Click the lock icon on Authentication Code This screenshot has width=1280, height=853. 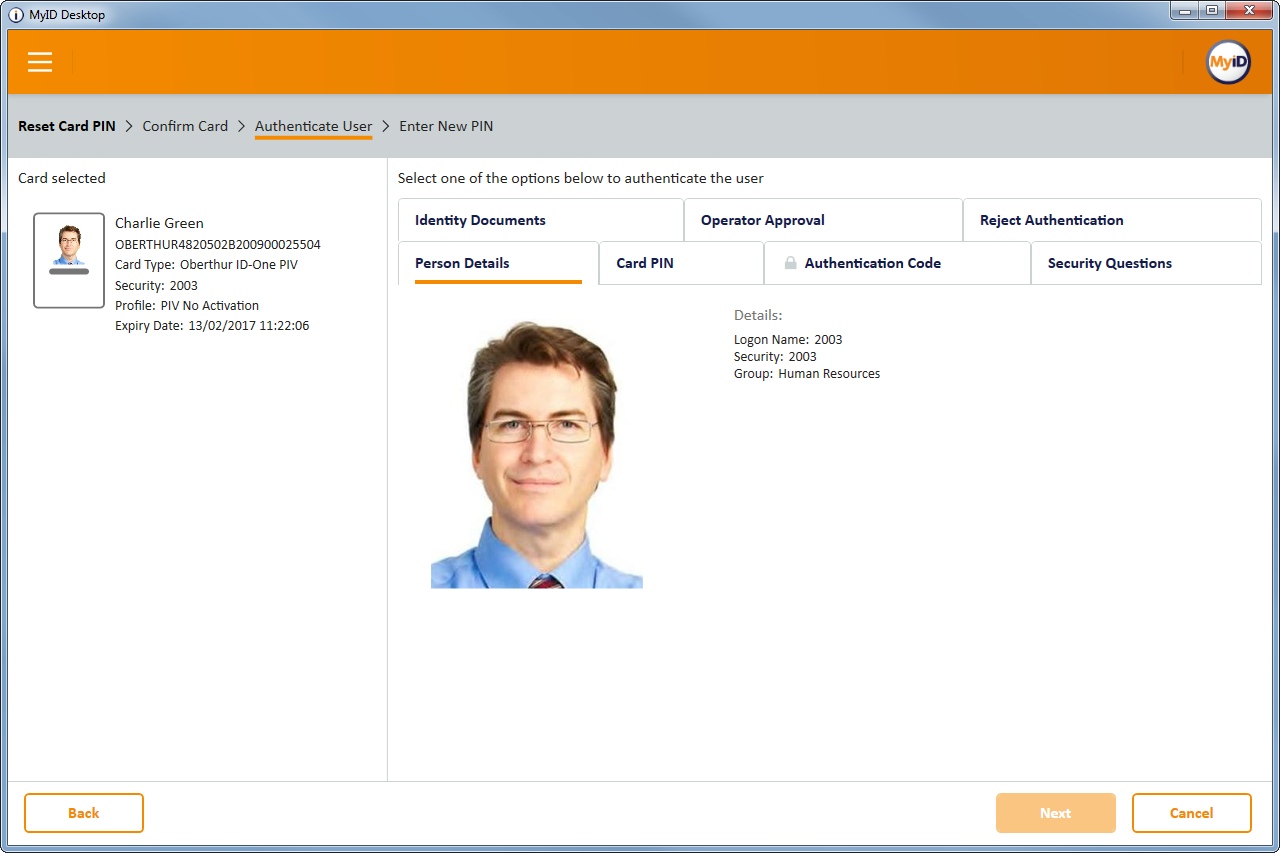790,263
